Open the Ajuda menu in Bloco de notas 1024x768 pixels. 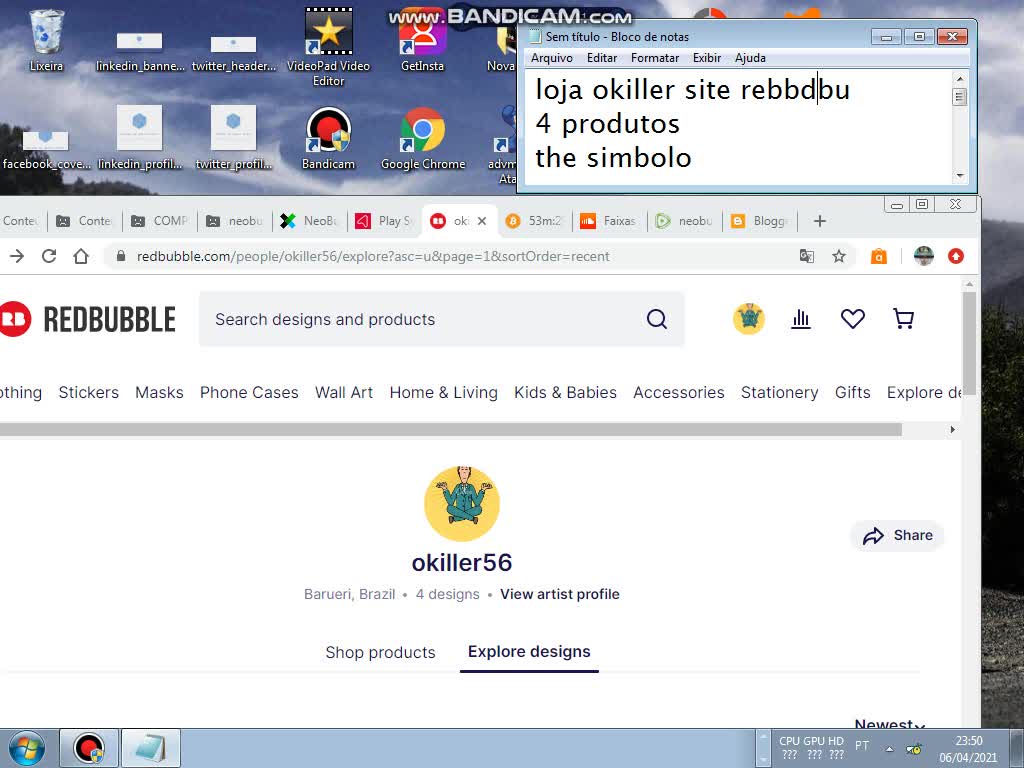pyautogui.click(x=750, y=58)
